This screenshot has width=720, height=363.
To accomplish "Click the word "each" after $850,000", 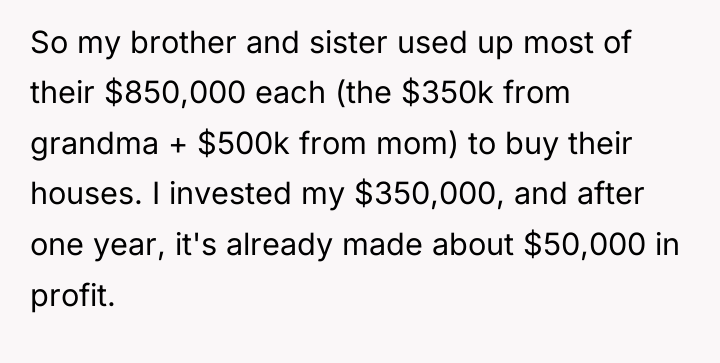I will pyautogui.click(x=290, y=93).
